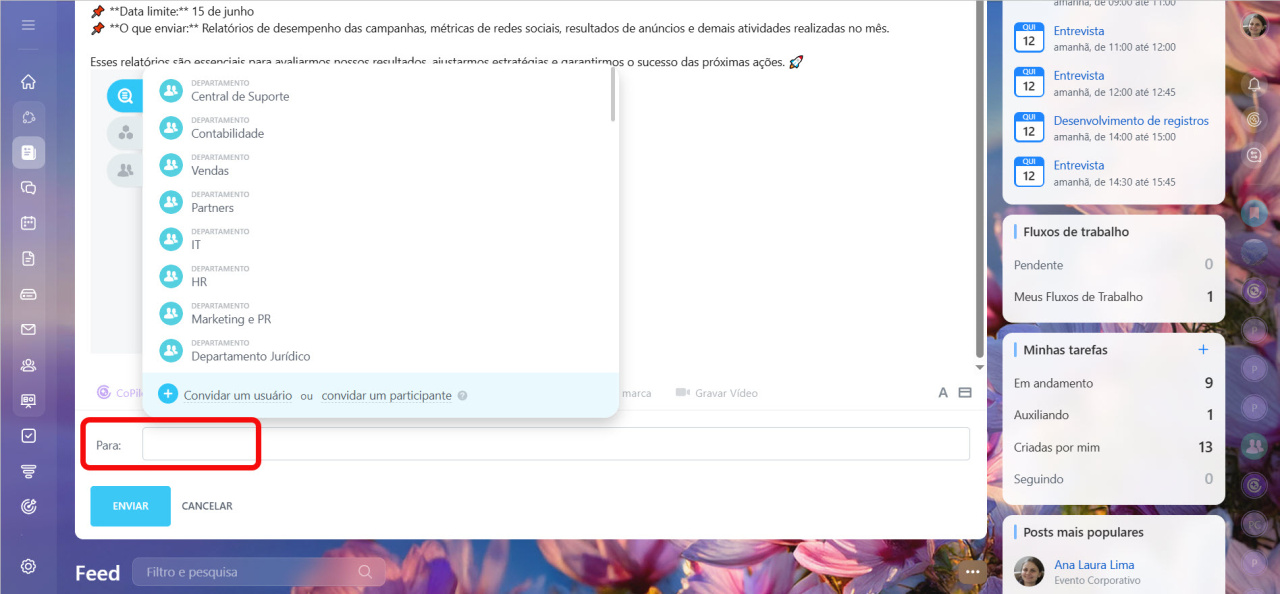1280x594 pixels.
Task: Open the three-dots button near Feed
Action: pyautogui.click(x=971, y=572)
